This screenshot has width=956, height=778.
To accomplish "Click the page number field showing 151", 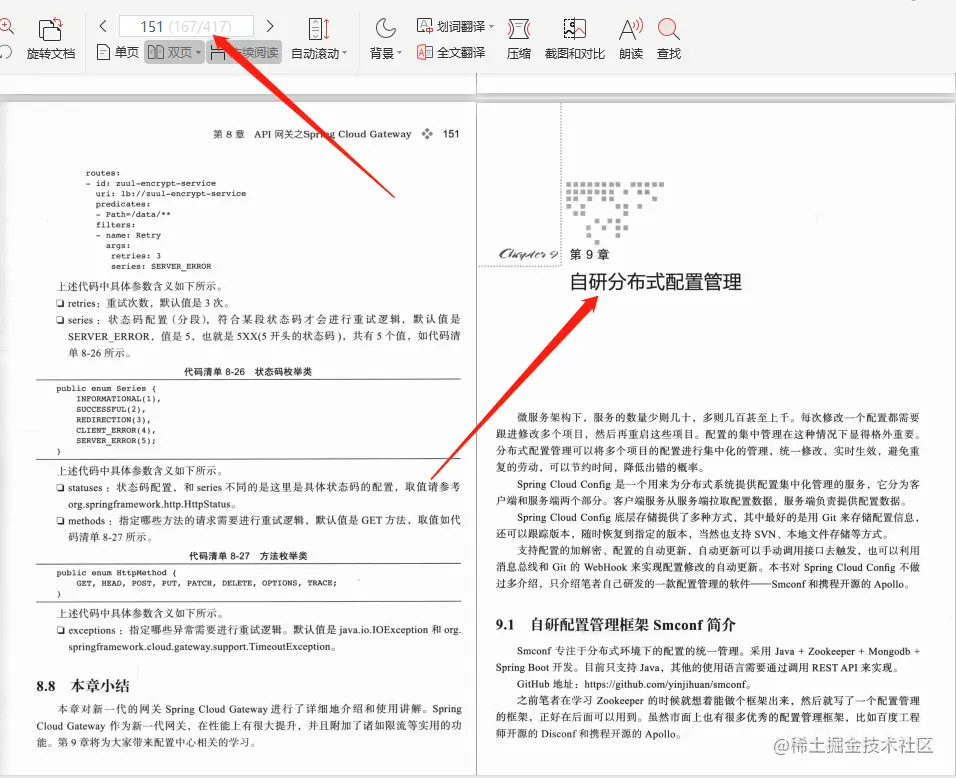I will [187, 26].
